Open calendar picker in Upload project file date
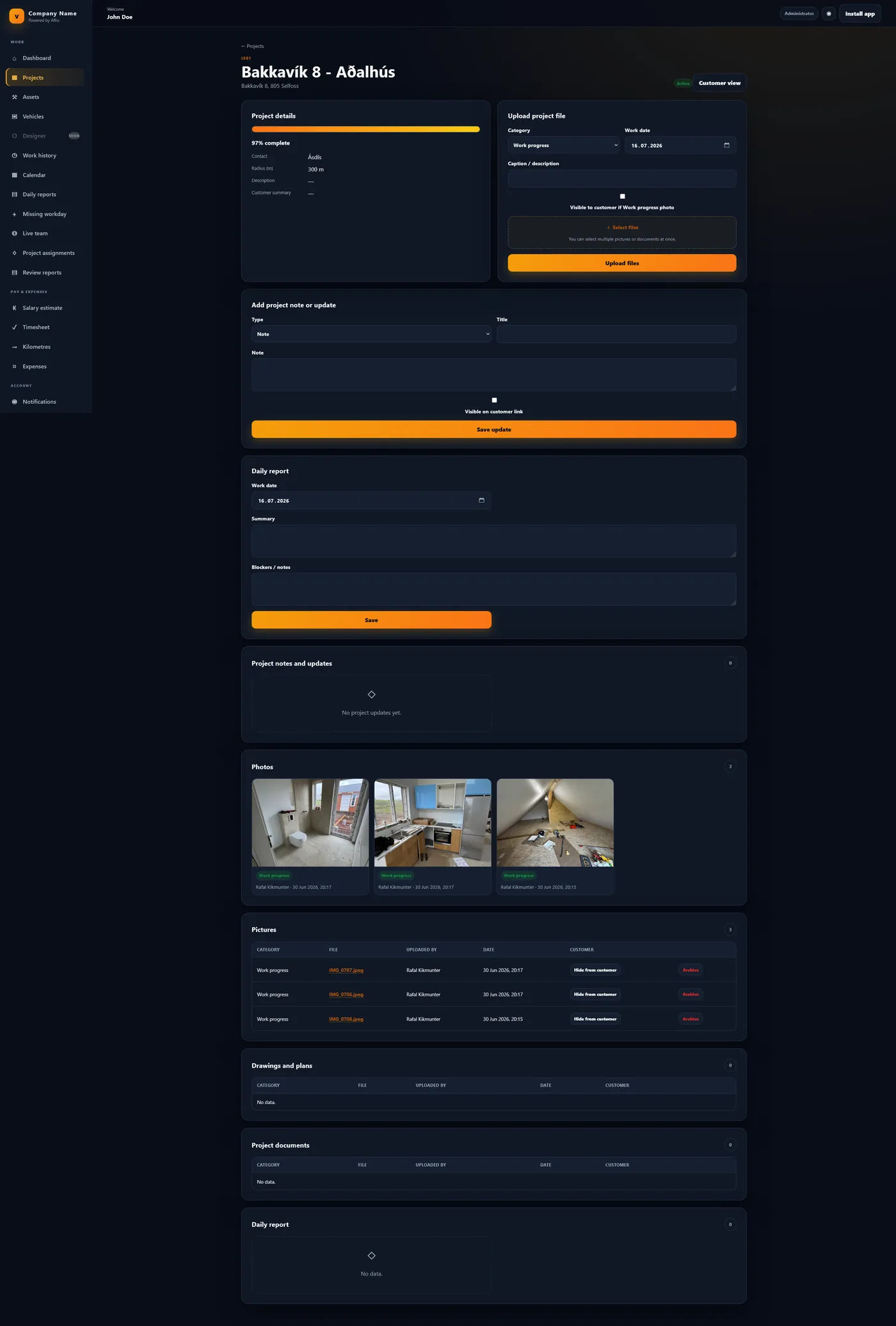Image resolution: width=896 pixels, height=1326 pixels. point(726,145)
